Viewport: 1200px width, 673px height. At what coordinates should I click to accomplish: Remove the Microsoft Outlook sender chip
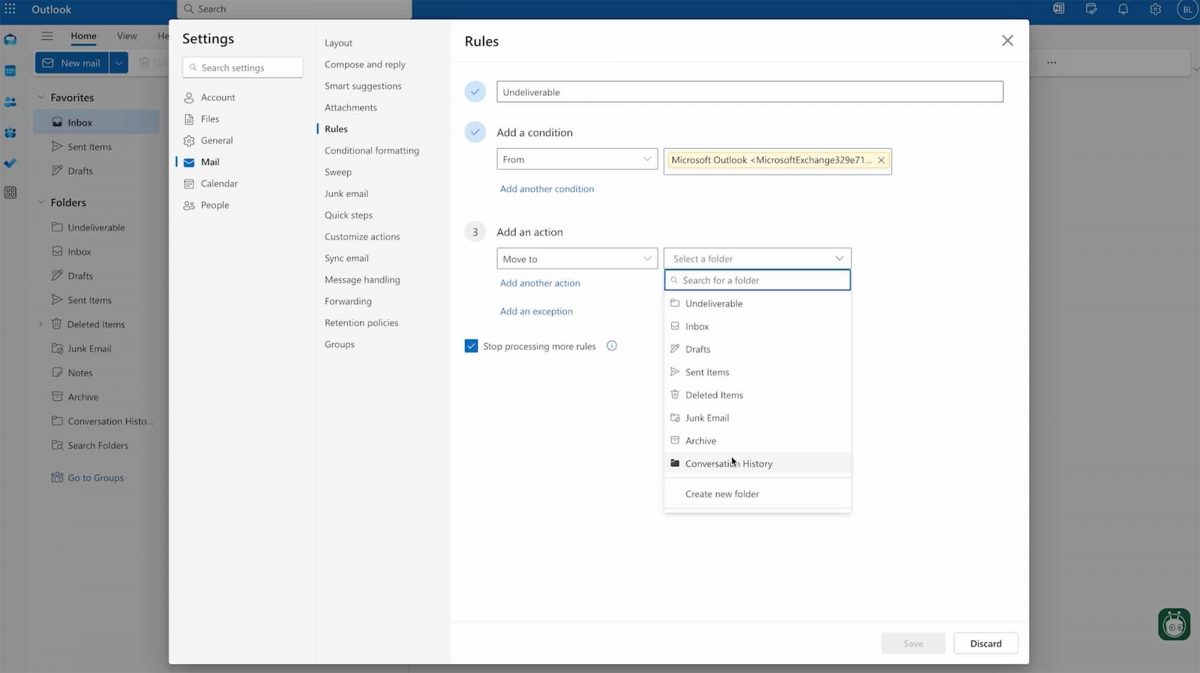click(x=881, y=160)
